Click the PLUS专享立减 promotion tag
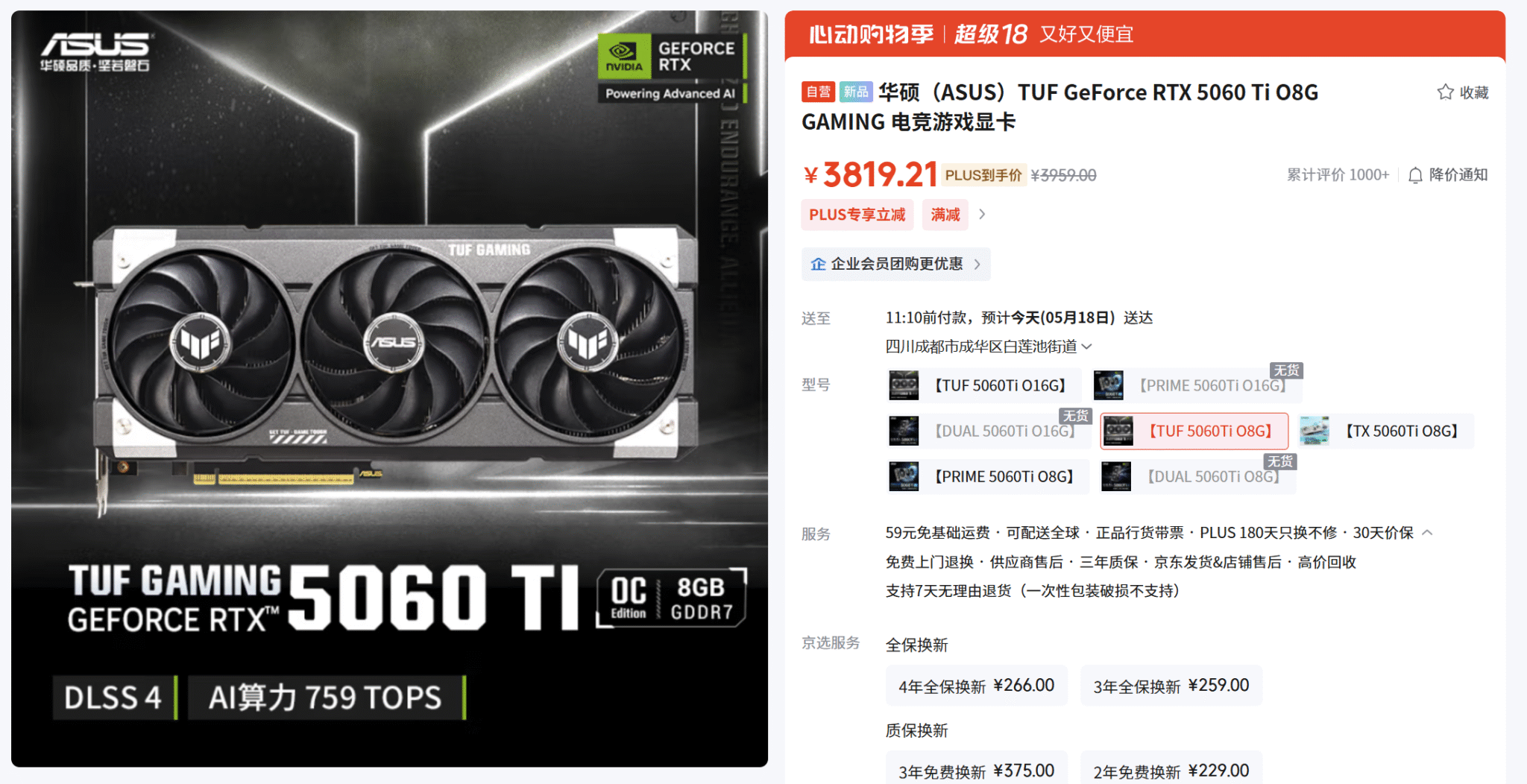The height and width of the screenshot is (784, 1527). coord(857,215)
